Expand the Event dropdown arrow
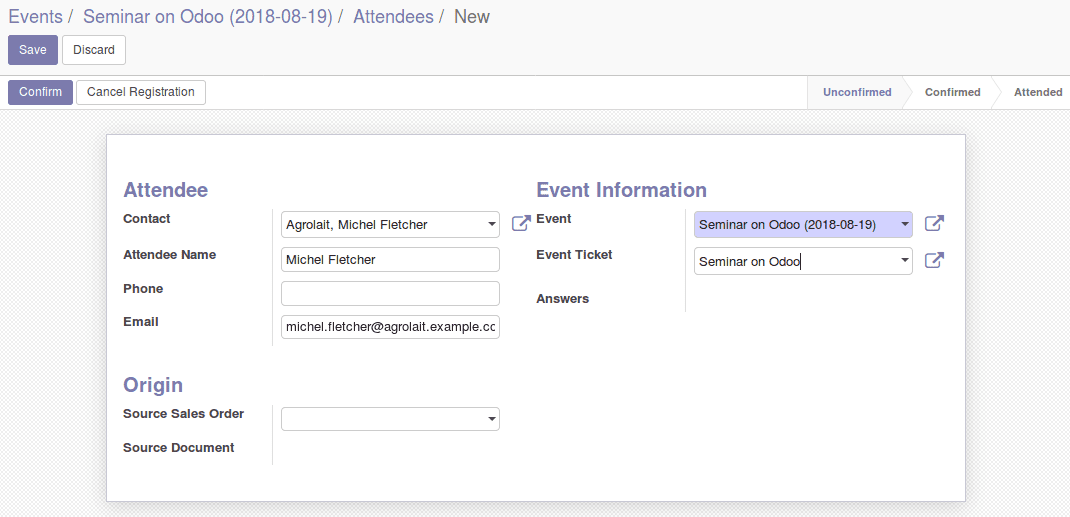The width and height of the screenshot is (1070, 517). pyautogui.click(x=904, y=224)
